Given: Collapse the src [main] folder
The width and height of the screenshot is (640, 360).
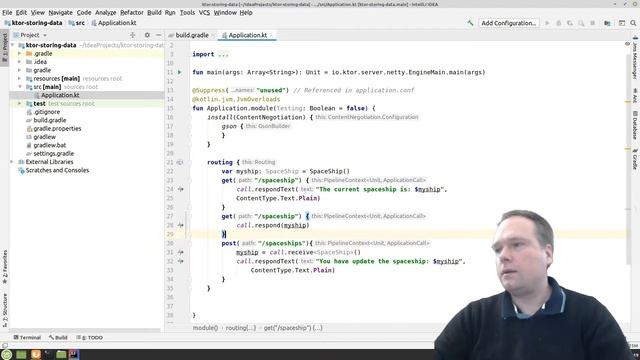Looking at the screenshot, I should (x=20, y=87).
